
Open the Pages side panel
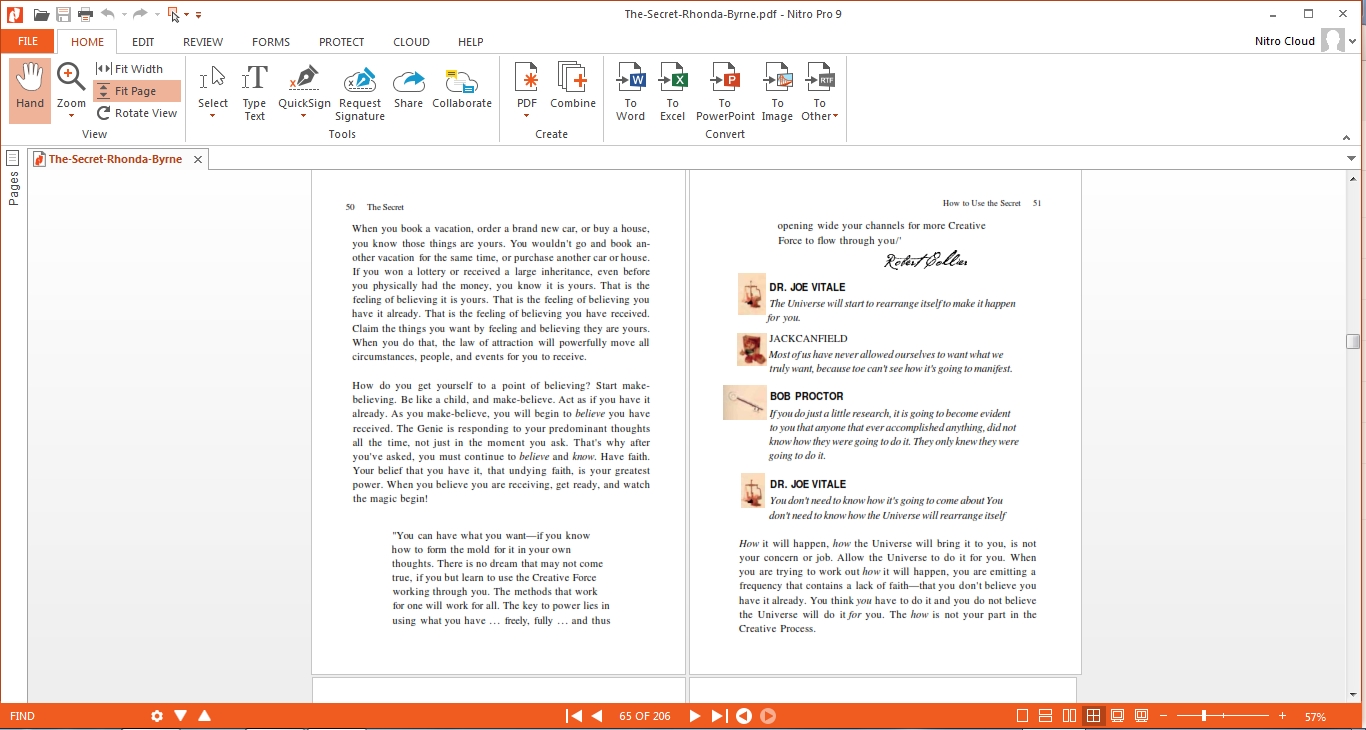click(x=13, y=177)
